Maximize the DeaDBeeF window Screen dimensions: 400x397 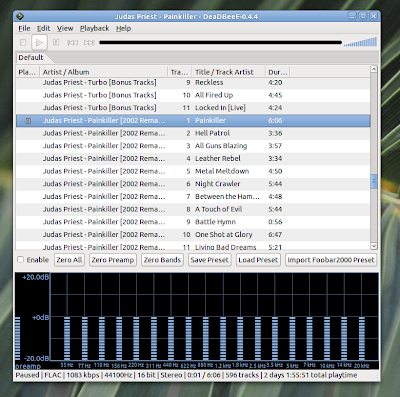(363, 16)
